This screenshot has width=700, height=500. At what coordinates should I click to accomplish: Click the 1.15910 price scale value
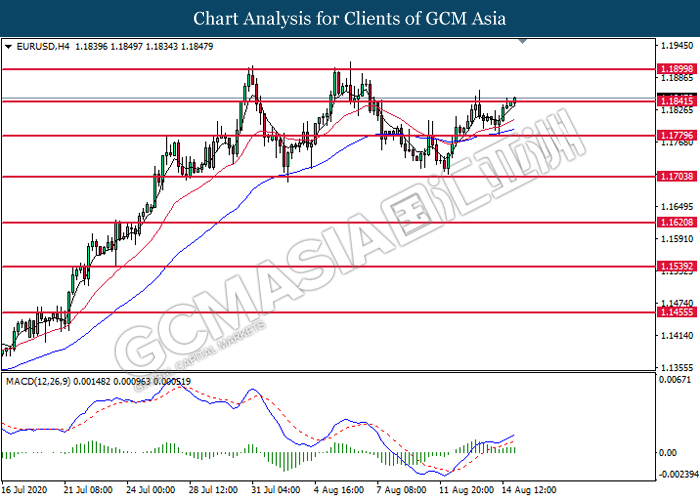tap(677, 239)
